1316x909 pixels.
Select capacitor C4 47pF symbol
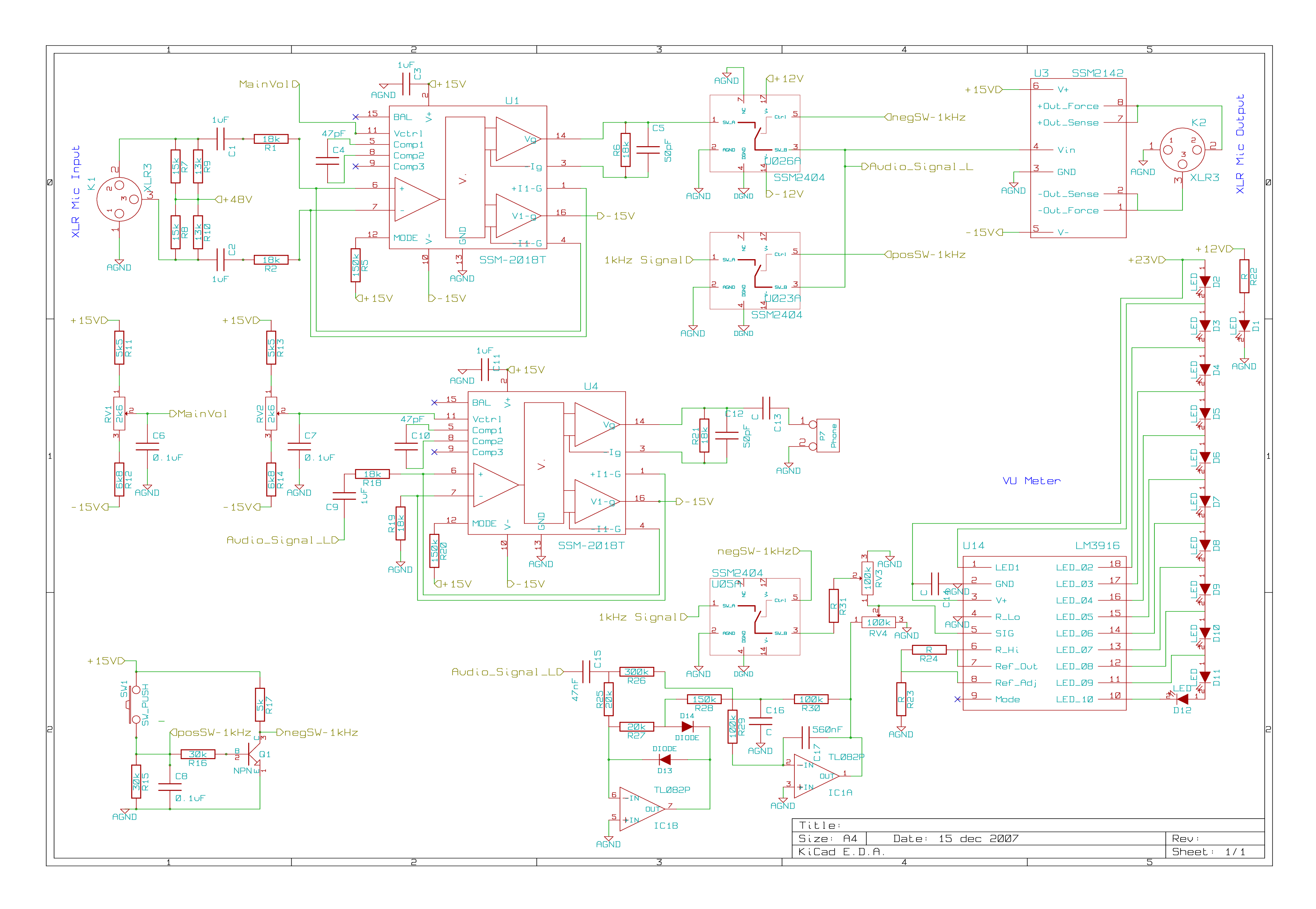pyautogui.click(x=327, y=161)
